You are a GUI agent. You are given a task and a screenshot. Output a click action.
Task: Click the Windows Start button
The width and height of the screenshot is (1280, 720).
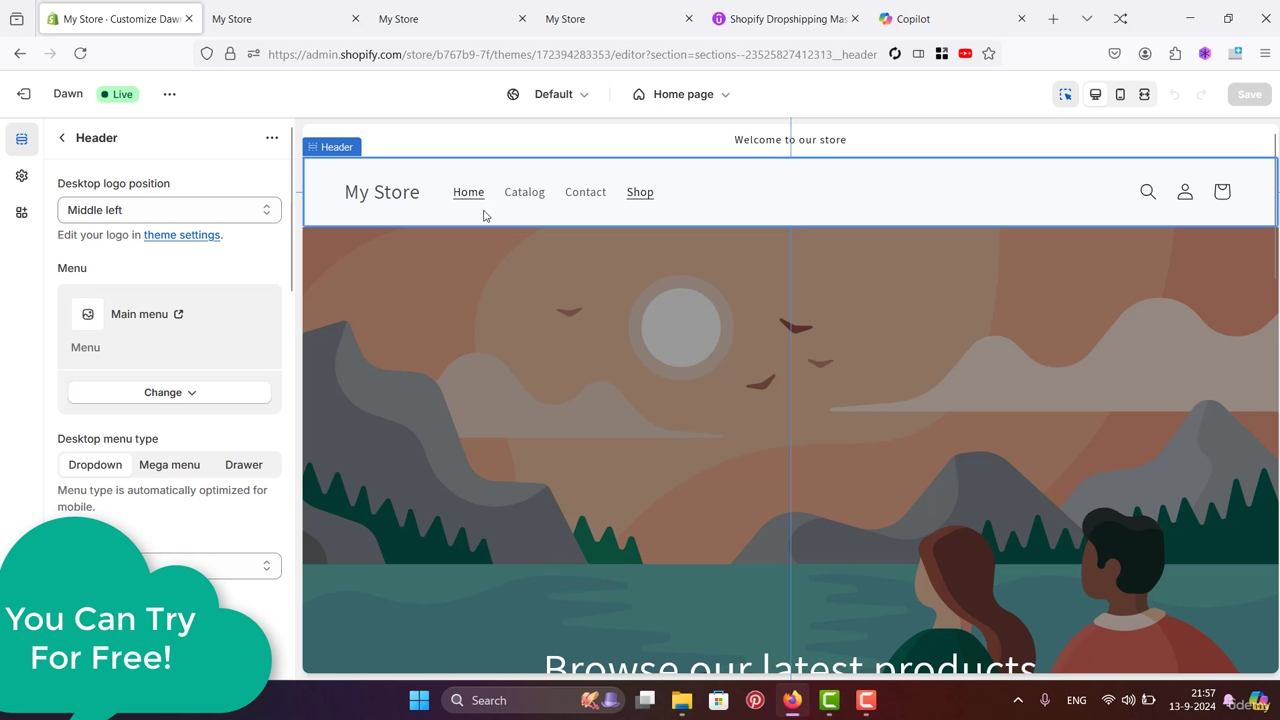click(x=419, y=700)
